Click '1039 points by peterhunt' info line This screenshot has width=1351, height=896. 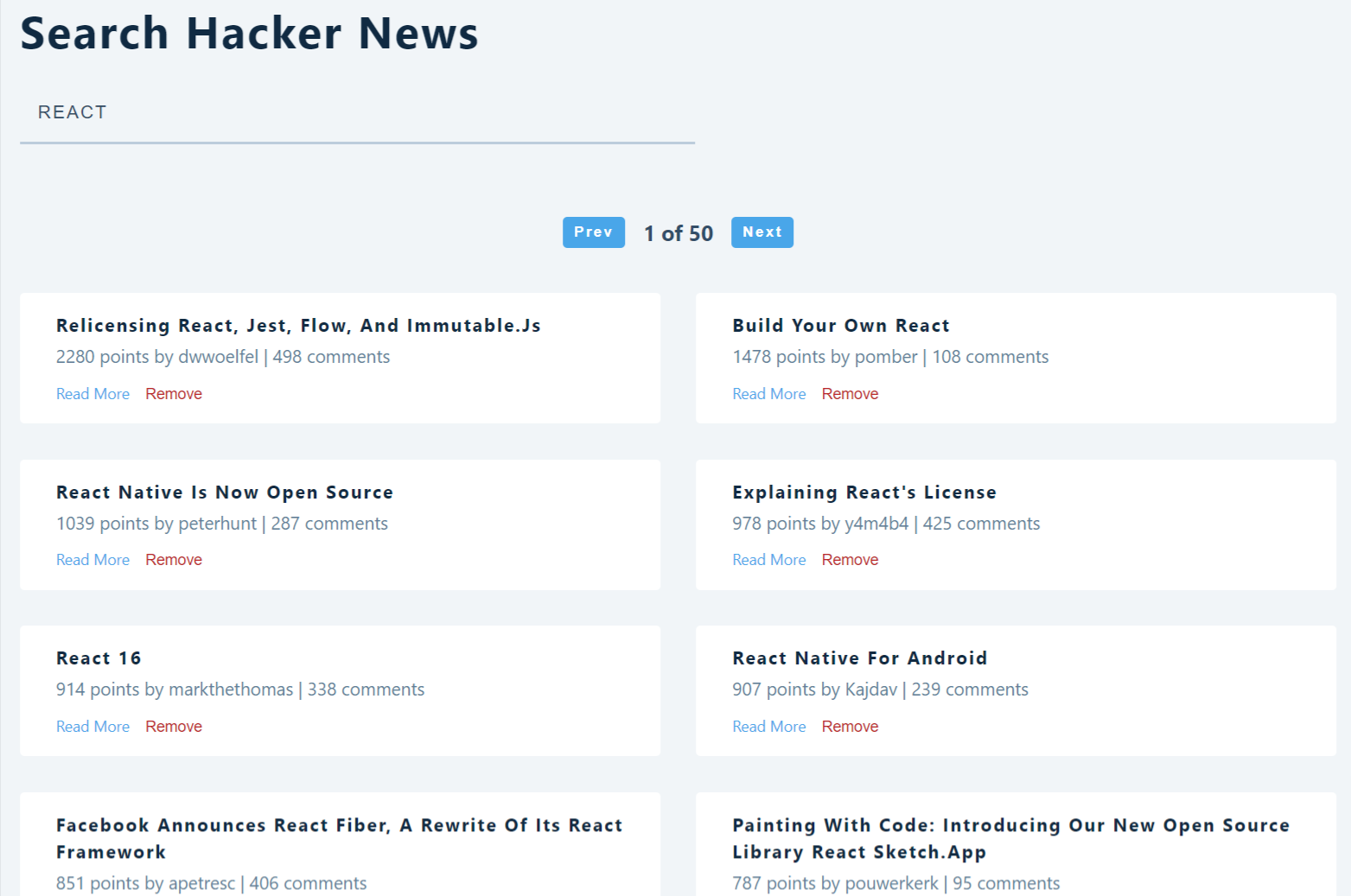pyautogui.click(x=222, y=524)
